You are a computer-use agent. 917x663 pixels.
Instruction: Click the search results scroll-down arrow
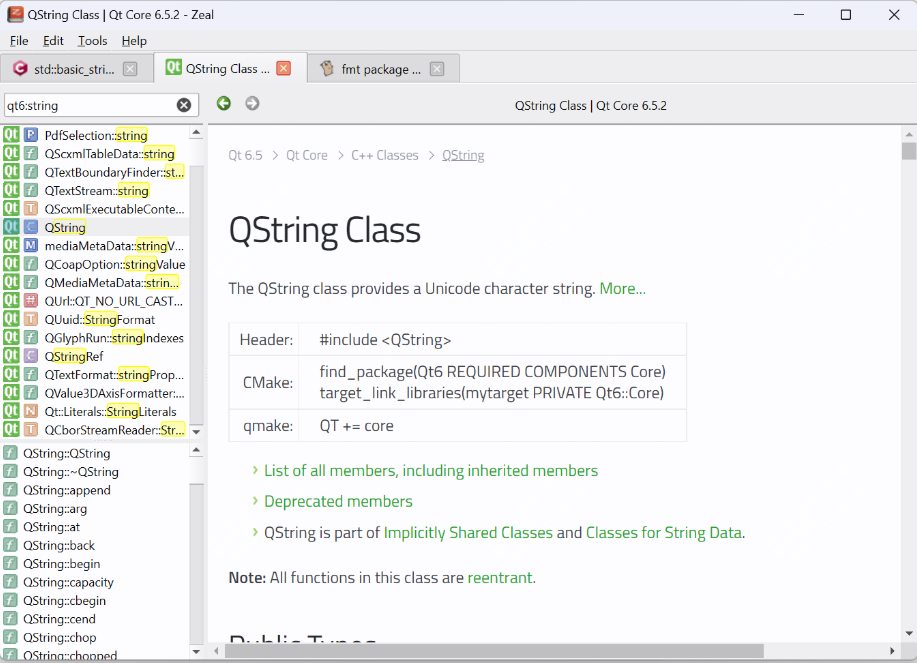[196, 431]
